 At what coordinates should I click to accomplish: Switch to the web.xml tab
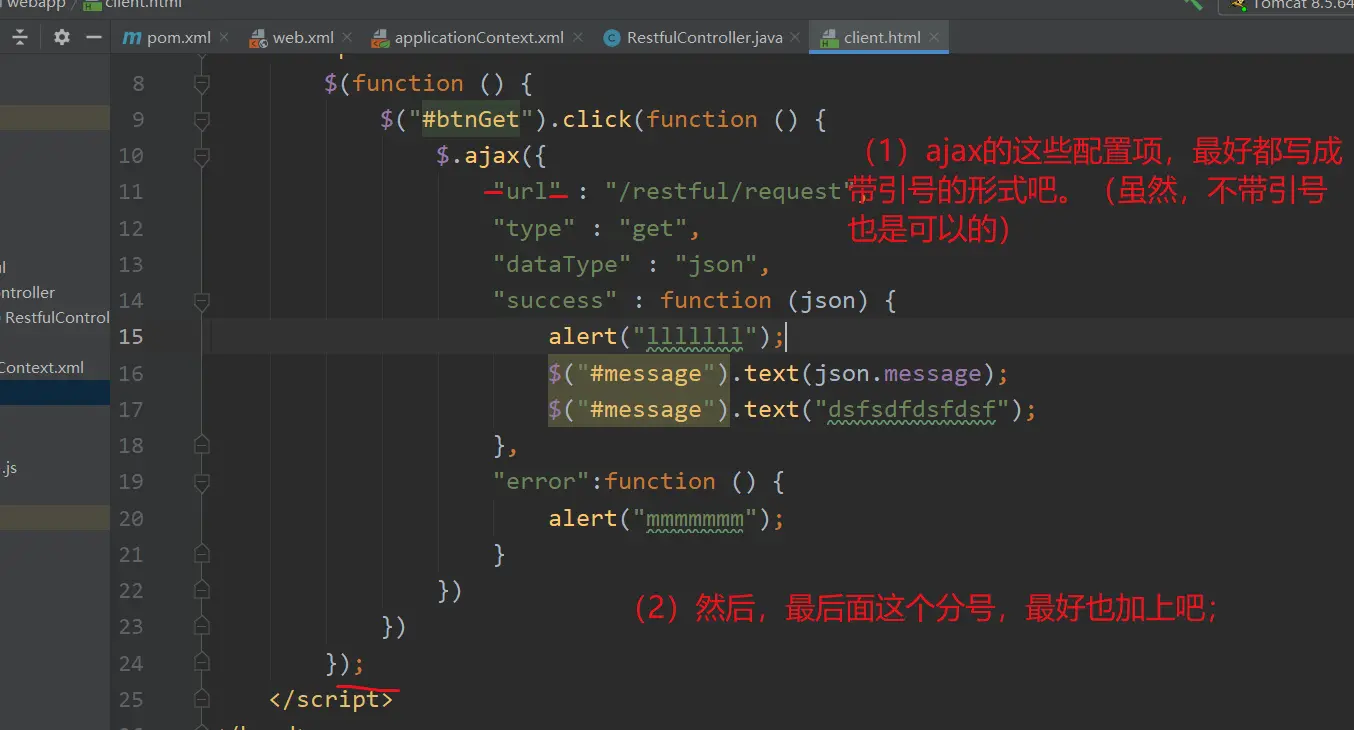pyautogui.click(x=302, y=38)
